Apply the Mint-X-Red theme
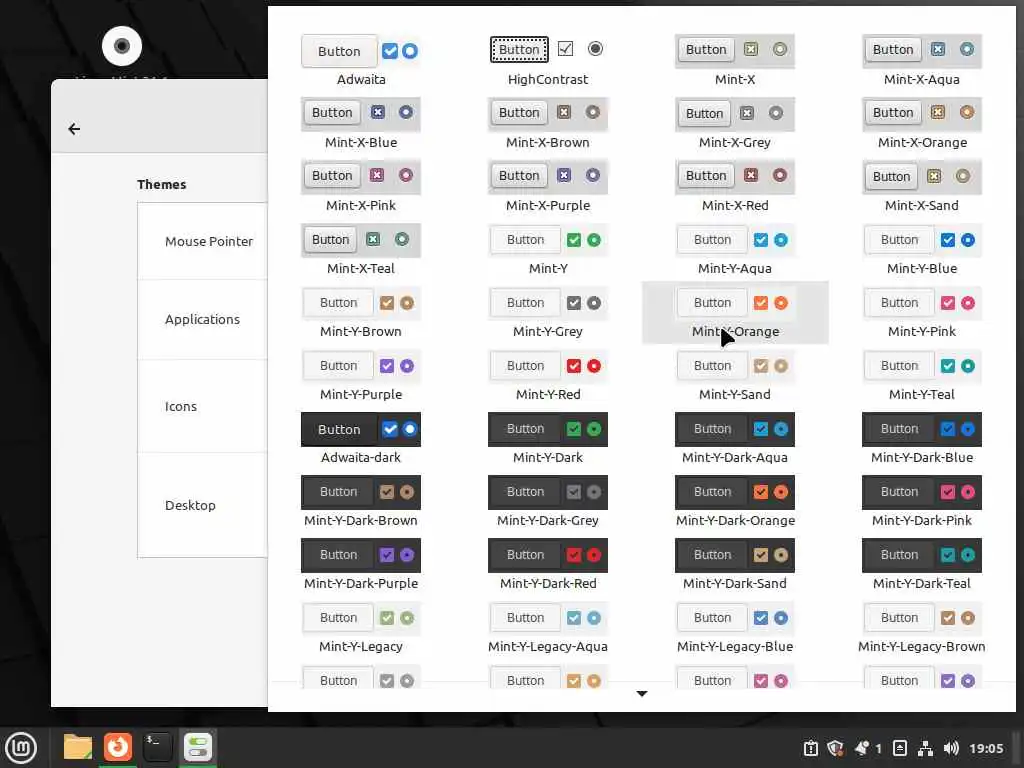 point(735,187)
